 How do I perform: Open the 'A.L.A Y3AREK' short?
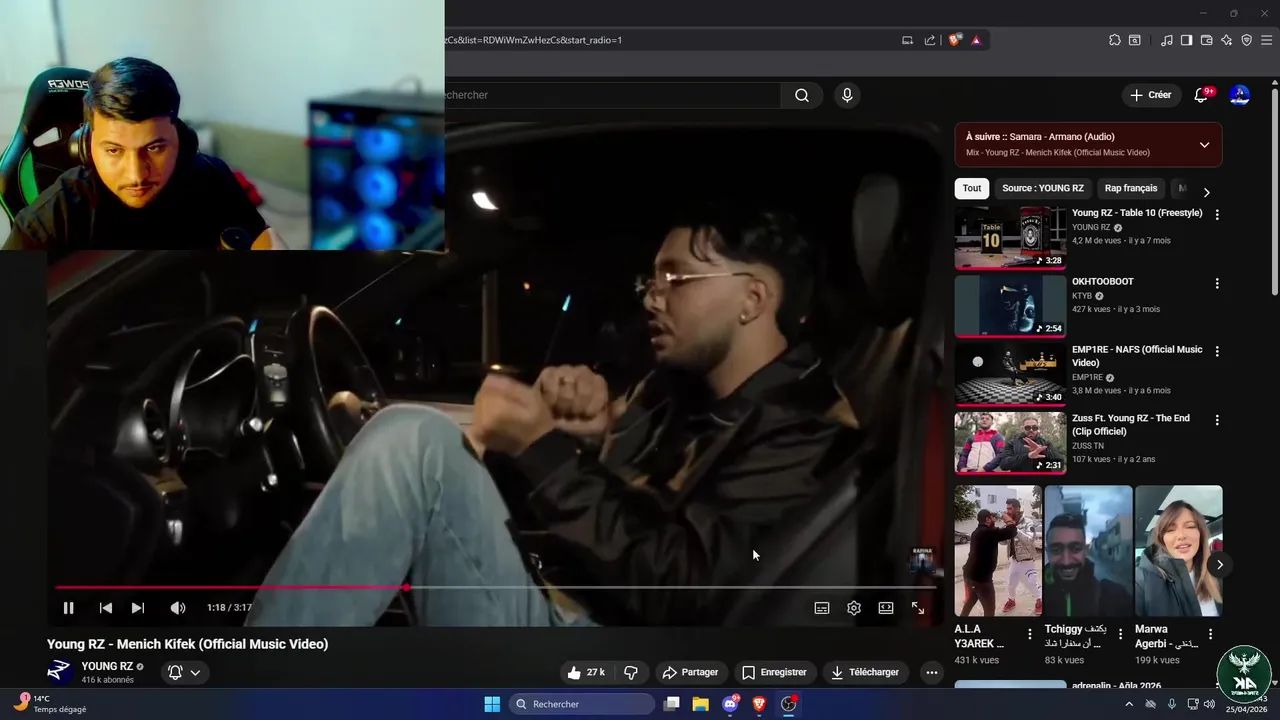point(998,551)
